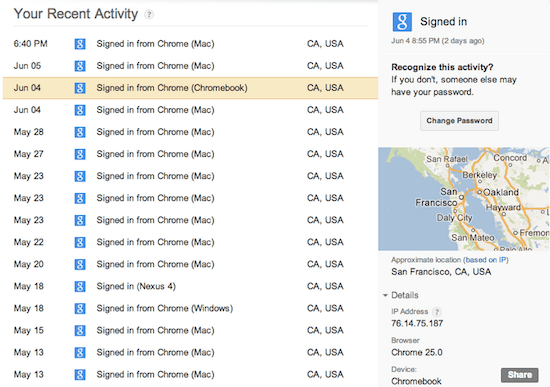The image size is (550, 387).
Task: Select the May 15 sign-in entry
Action: pos(190,331)
